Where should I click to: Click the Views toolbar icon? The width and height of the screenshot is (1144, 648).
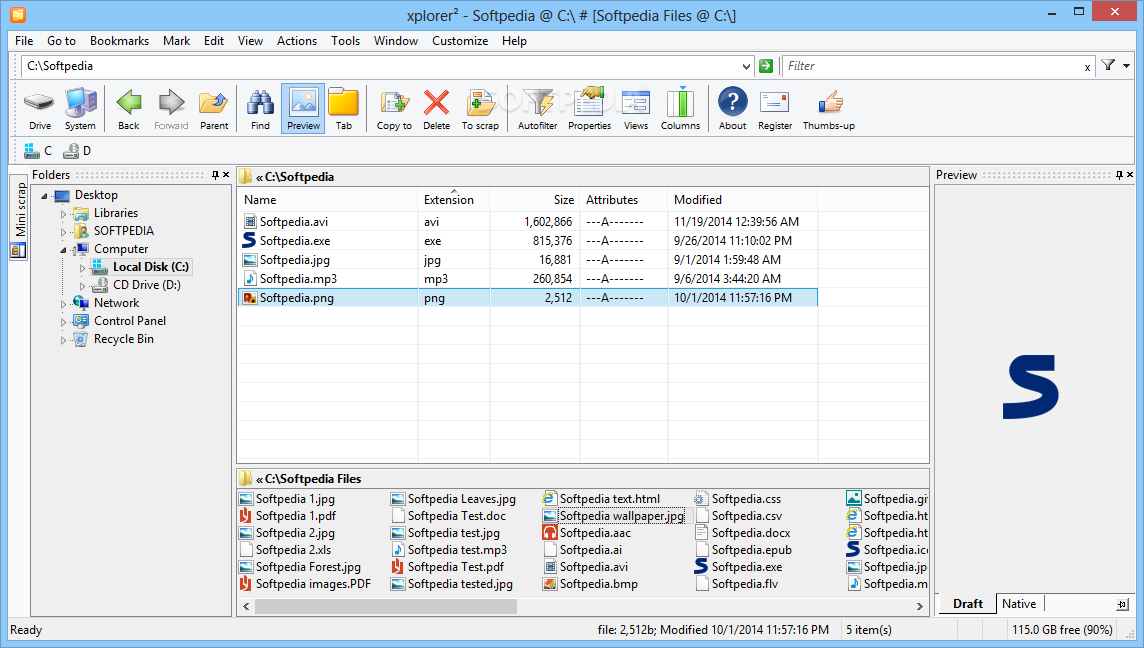(635, 109)
